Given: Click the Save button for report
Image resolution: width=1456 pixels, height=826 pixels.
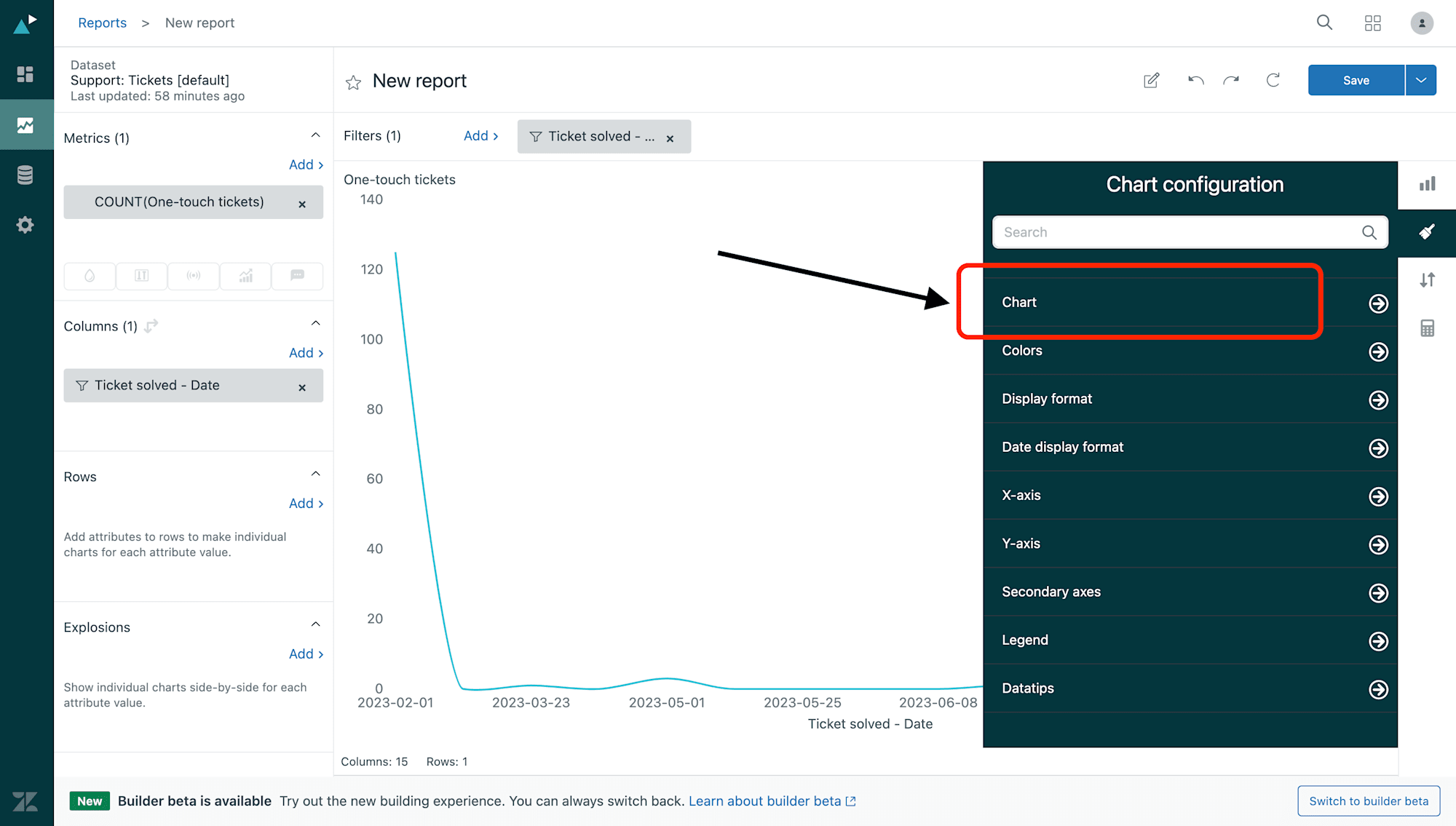Looking at the screenshot, I should [x=1355, y=79].
